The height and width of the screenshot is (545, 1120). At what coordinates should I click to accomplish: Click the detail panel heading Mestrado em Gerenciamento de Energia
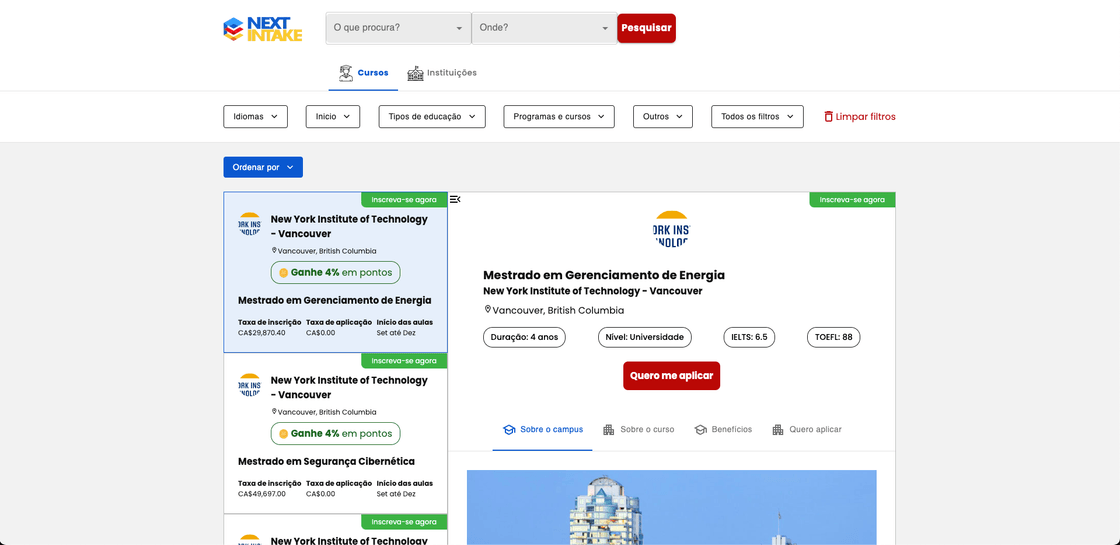604,275
